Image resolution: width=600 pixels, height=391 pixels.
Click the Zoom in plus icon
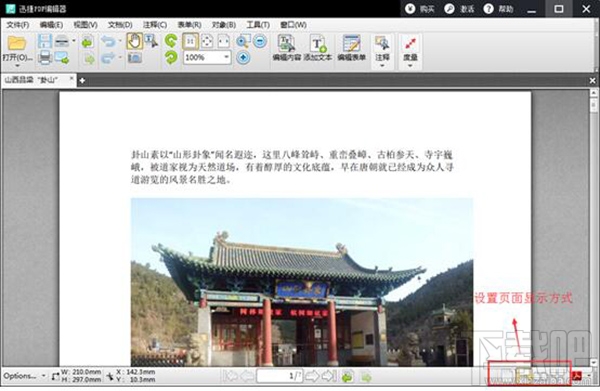(x=243, y=58)
